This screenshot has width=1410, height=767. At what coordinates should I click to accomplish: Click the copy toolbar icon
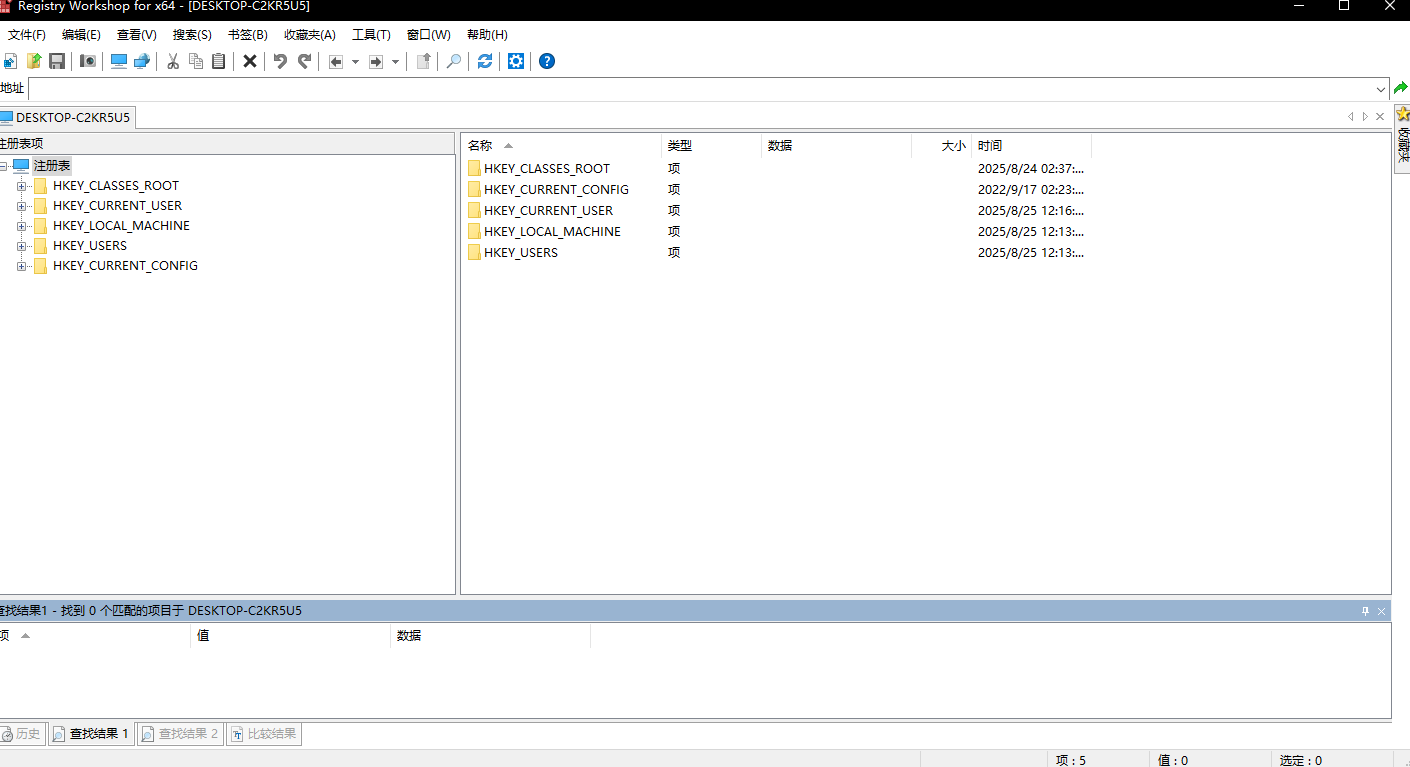pos(196,61)
